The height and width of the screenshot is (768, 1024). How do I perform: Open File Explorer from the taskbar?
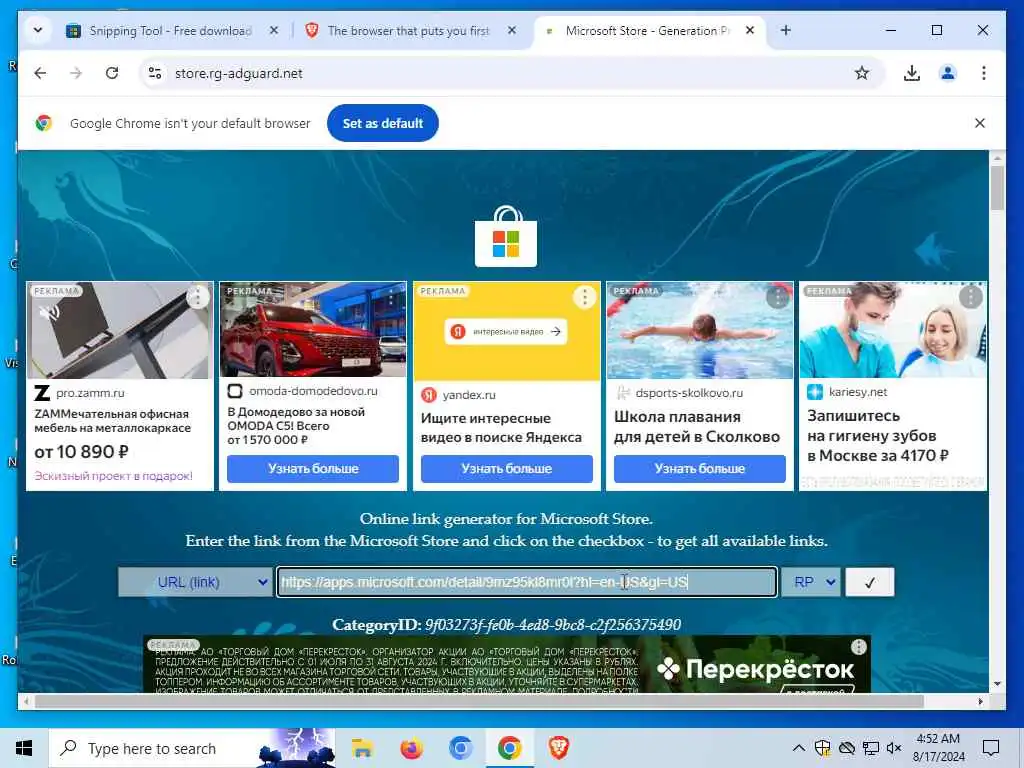362,748
